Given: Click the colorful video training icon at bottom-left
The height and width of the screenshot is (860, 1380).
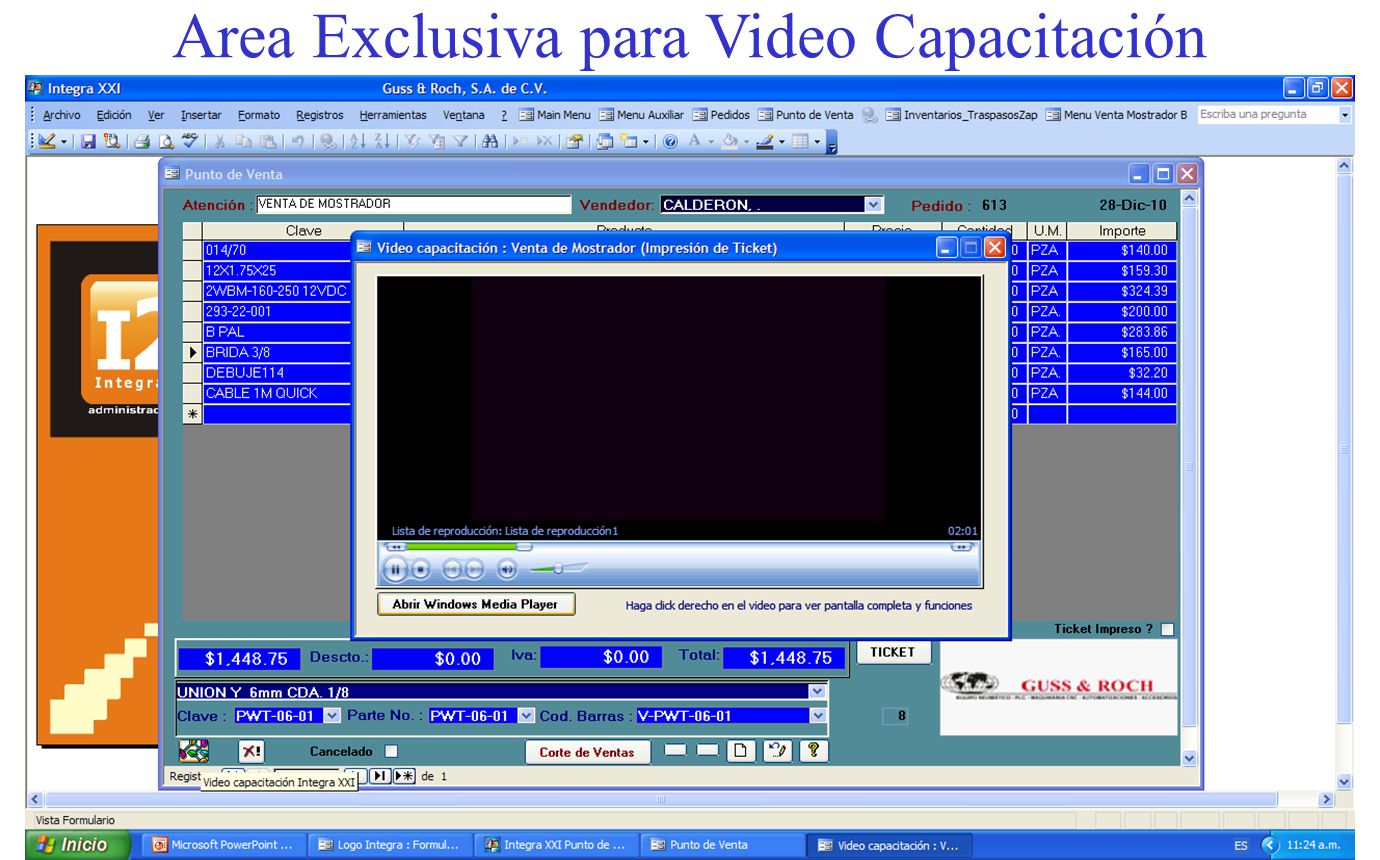Looking at the screenshot, I should (193, 750).
